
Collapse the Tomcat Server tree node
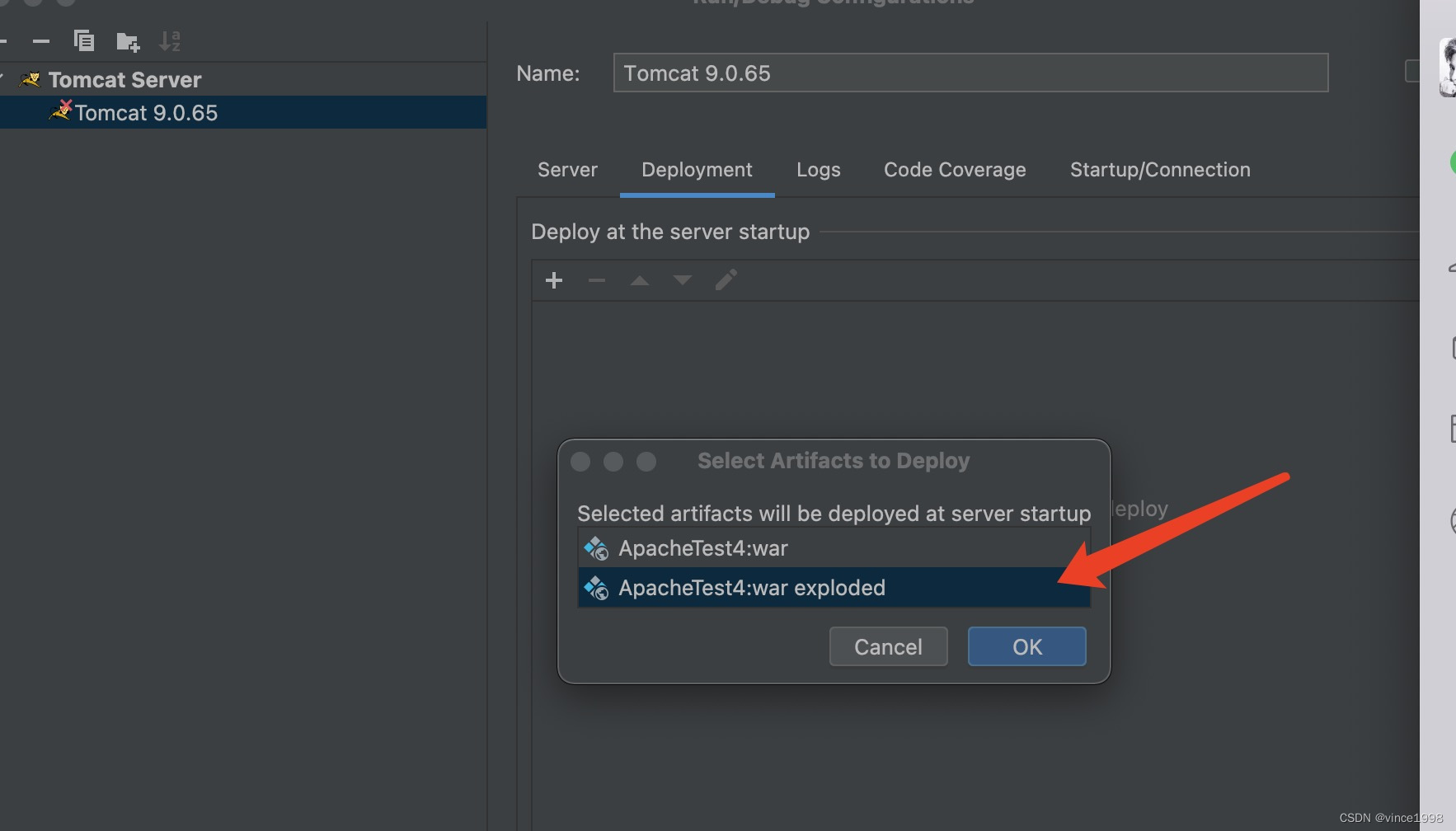click(x=2, y=79)
